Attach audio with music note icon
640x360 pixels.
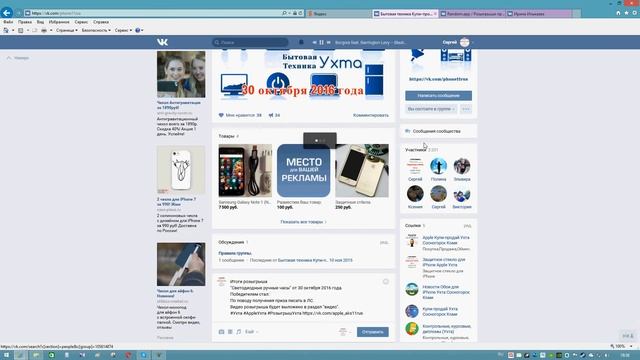coord(239,332)
